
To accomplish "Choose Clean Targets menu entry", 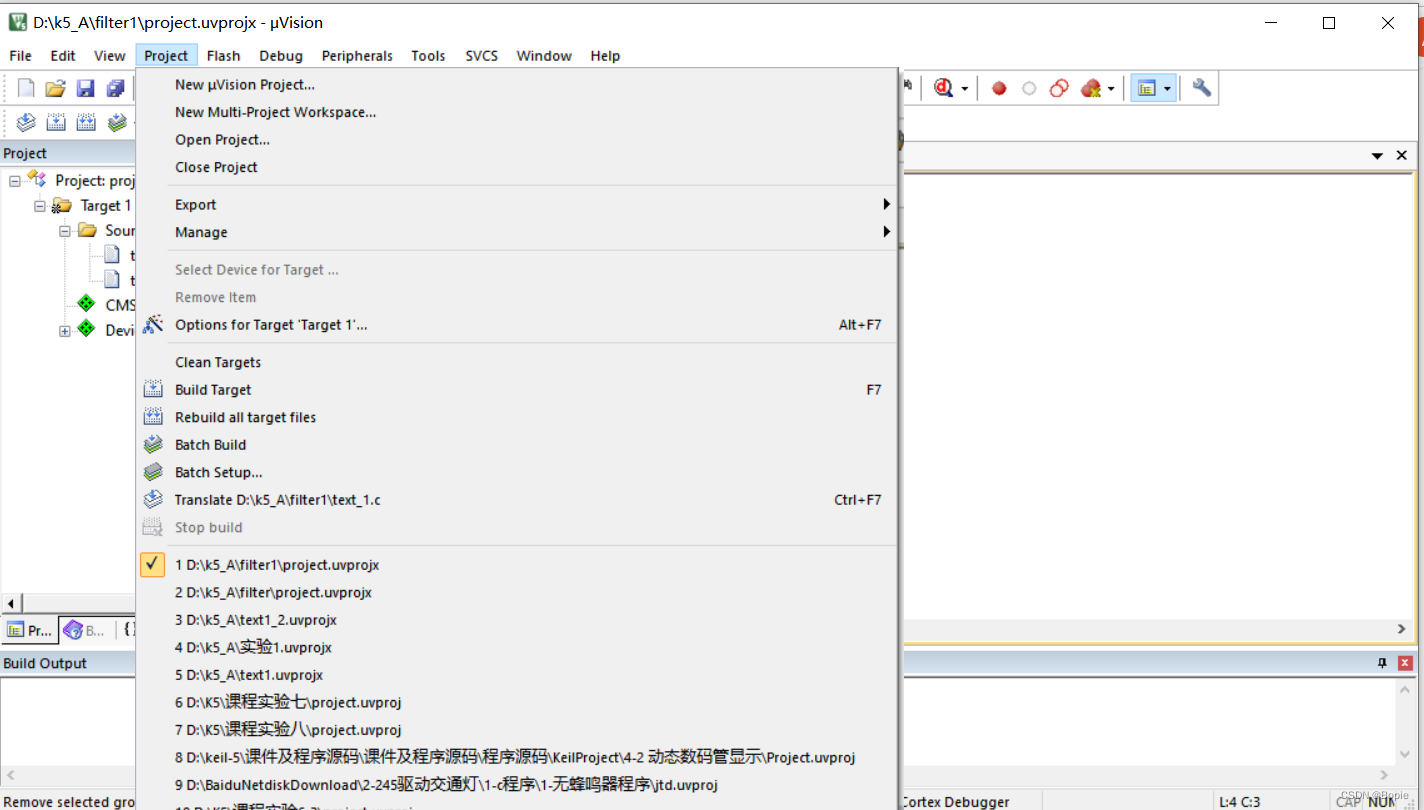I will click(218, 362).
